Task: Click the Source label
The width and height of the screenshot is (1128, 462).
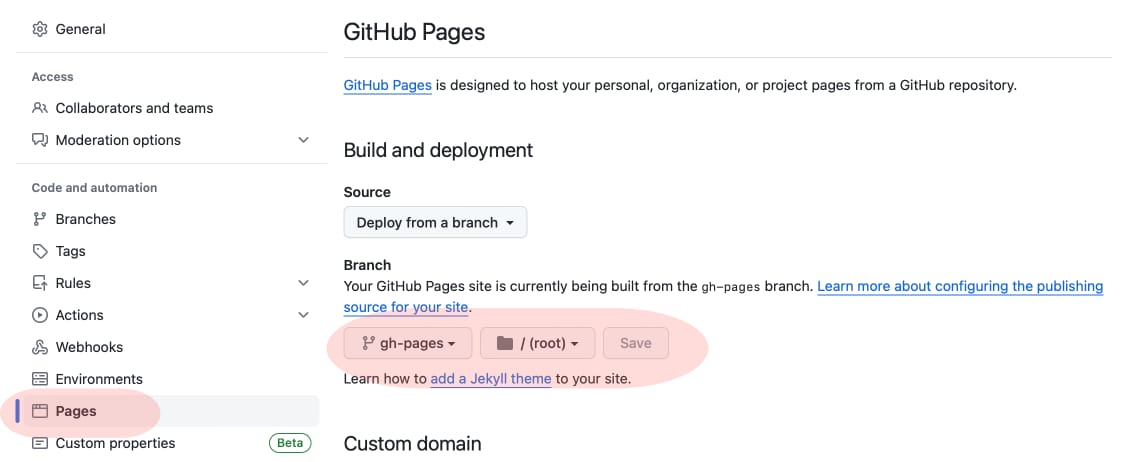Action: click(368, 192)
